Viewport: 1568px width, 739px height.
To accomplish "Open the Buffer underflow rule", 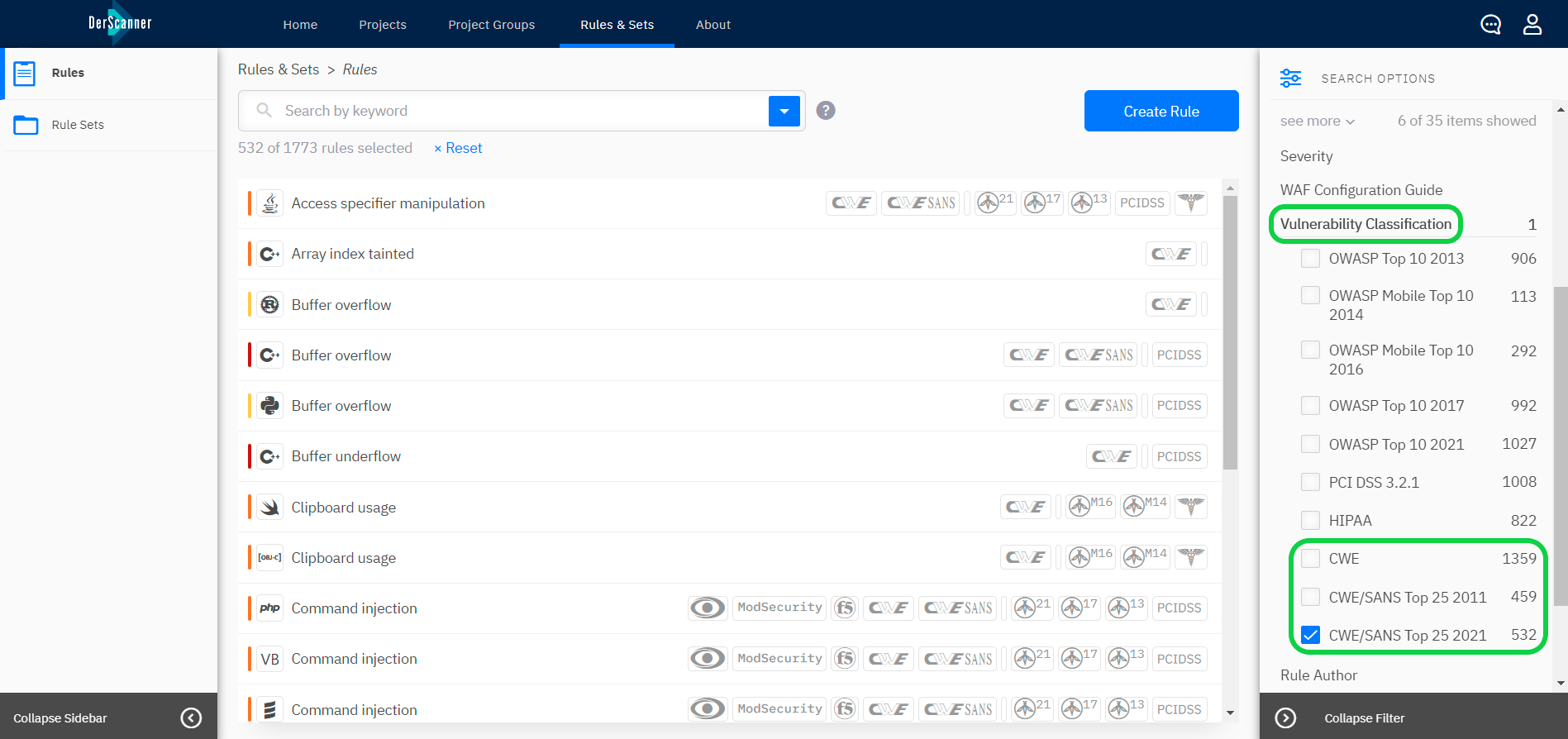I will (x=346, y=456).
